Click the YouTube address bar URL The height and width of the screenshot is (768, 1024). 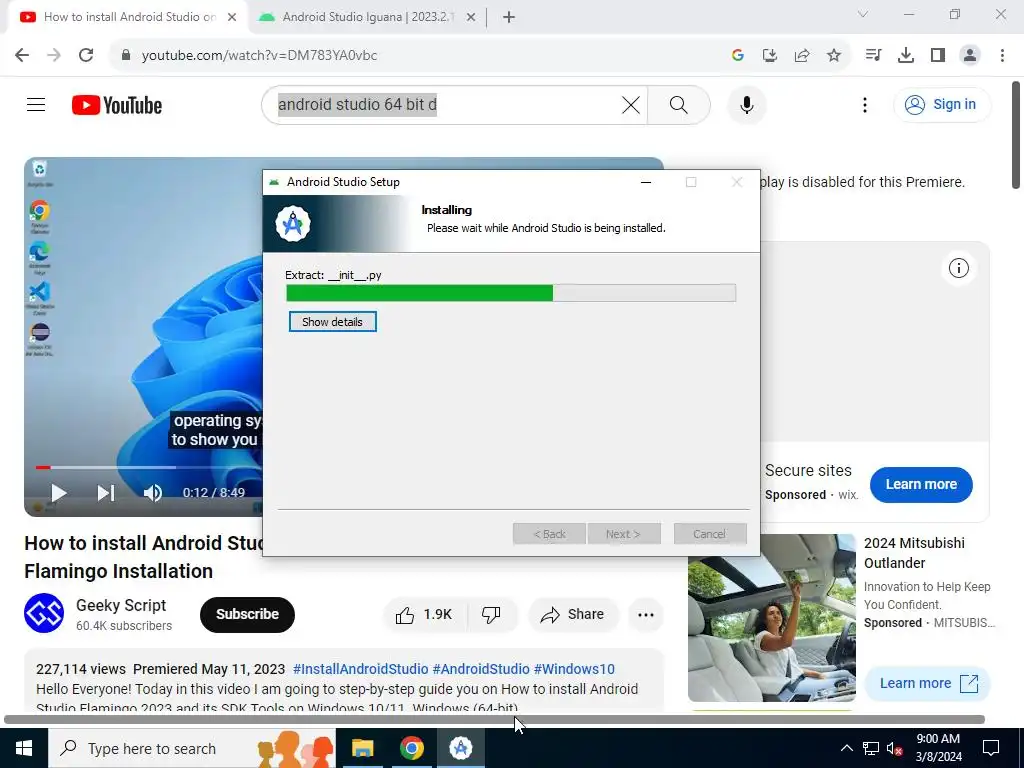coord(259,55)
